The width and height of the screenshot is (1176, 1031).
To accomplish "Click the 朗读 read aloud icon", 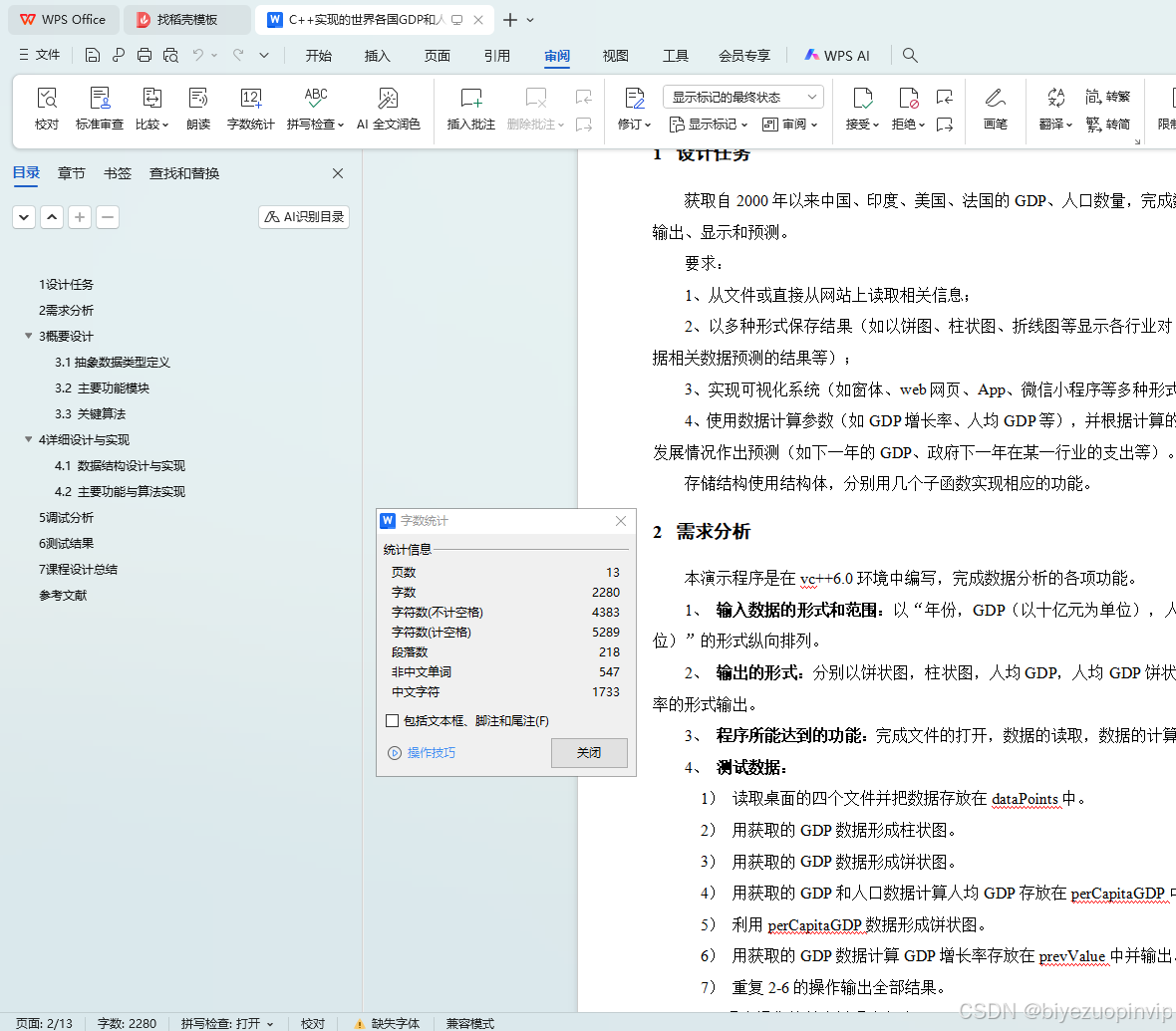I will tap(198, 108).
